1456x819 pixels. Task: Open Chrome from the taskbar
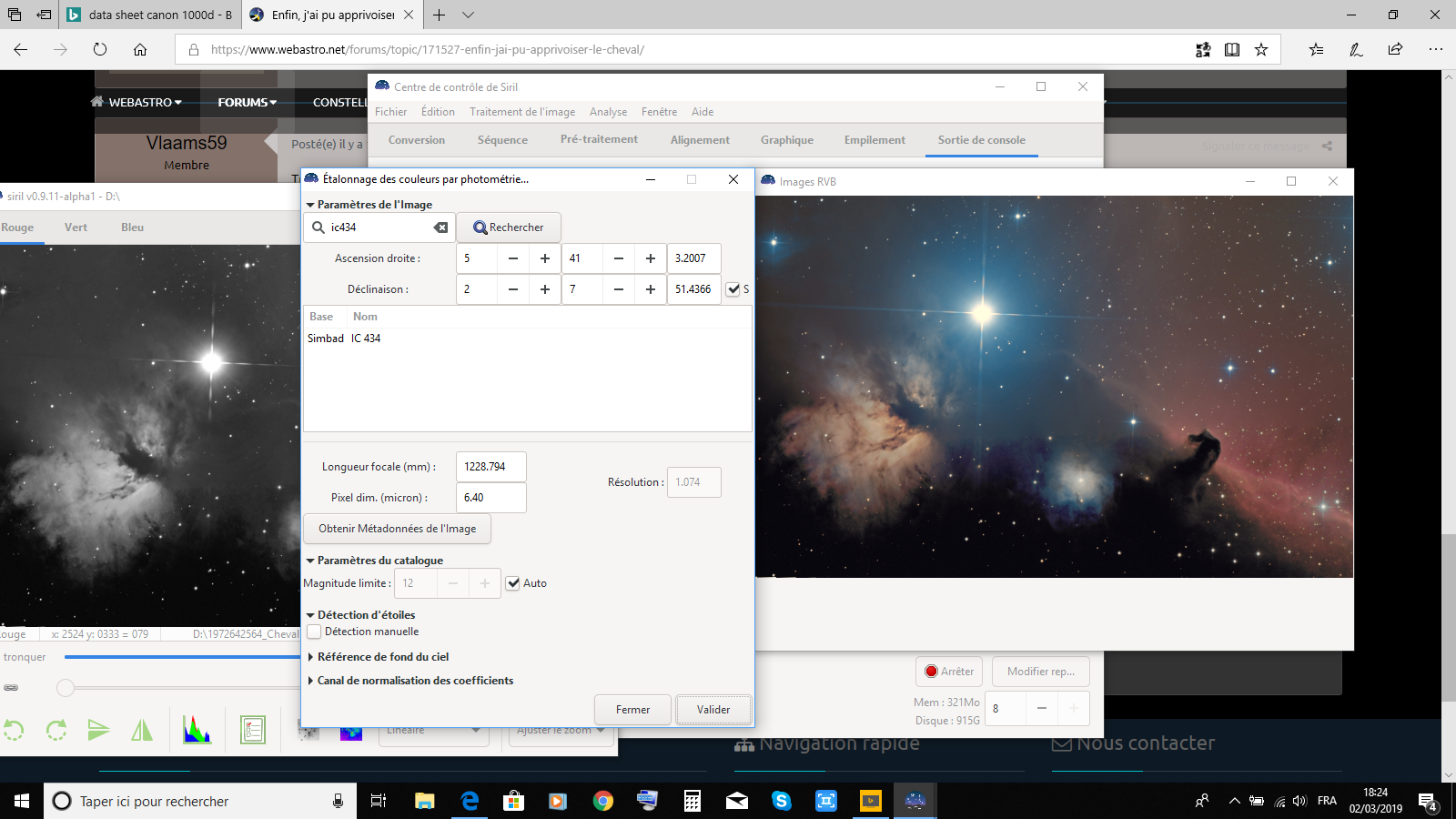pyautogui.click(x=602, y=801)
